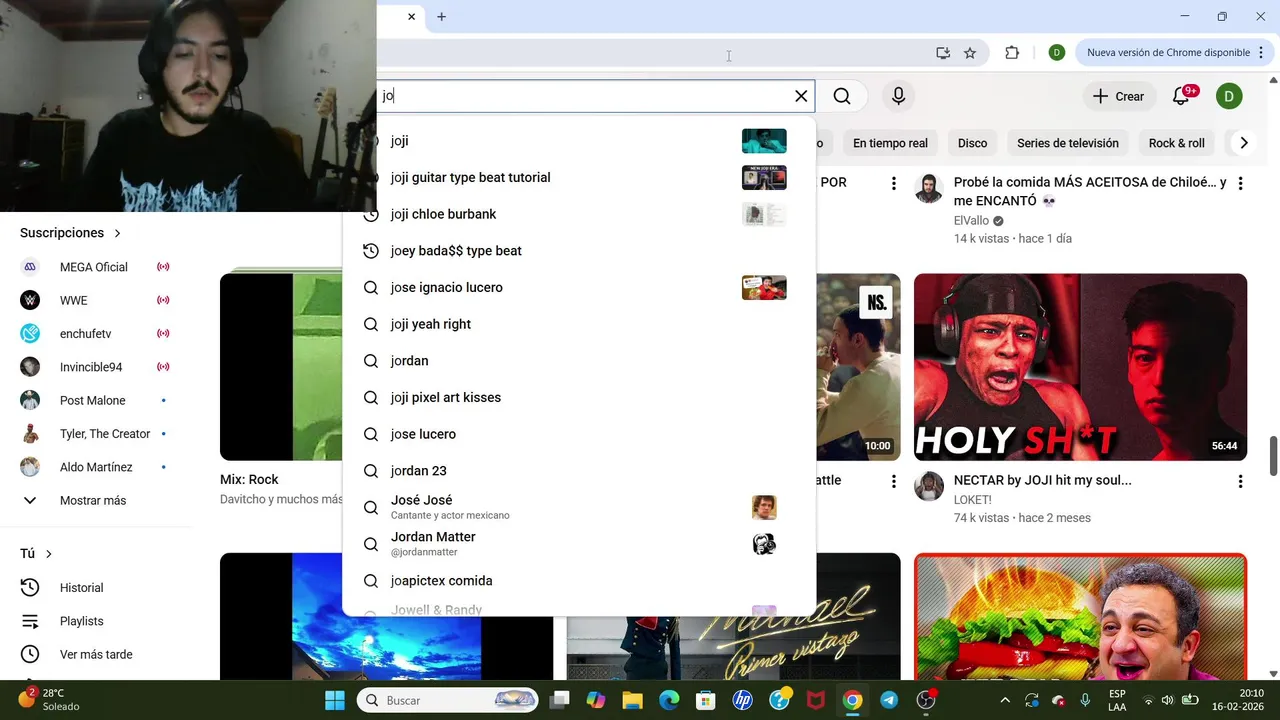
Task: Open the account avatar menu
Action: point(1229,96)
